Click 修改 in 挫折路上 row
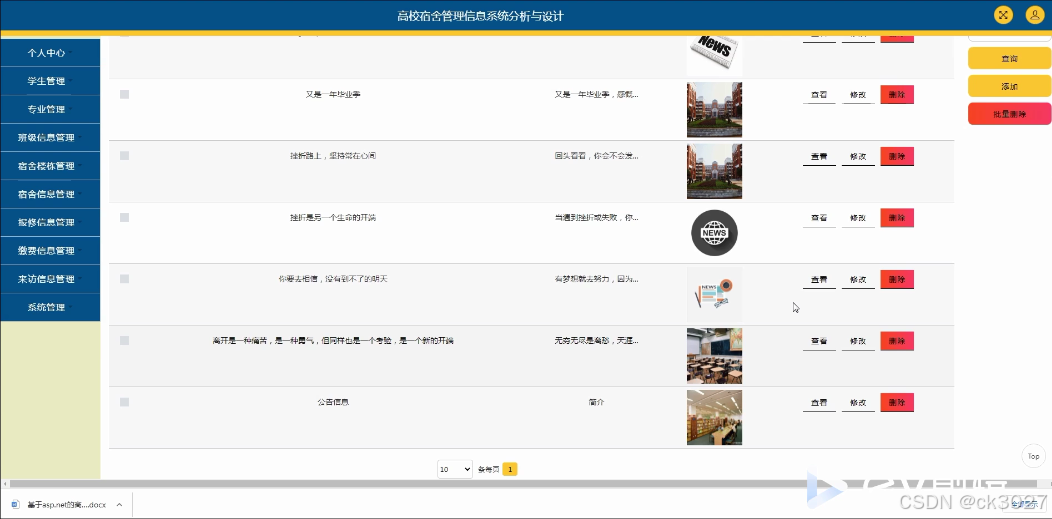 click(x=858, y=157)
